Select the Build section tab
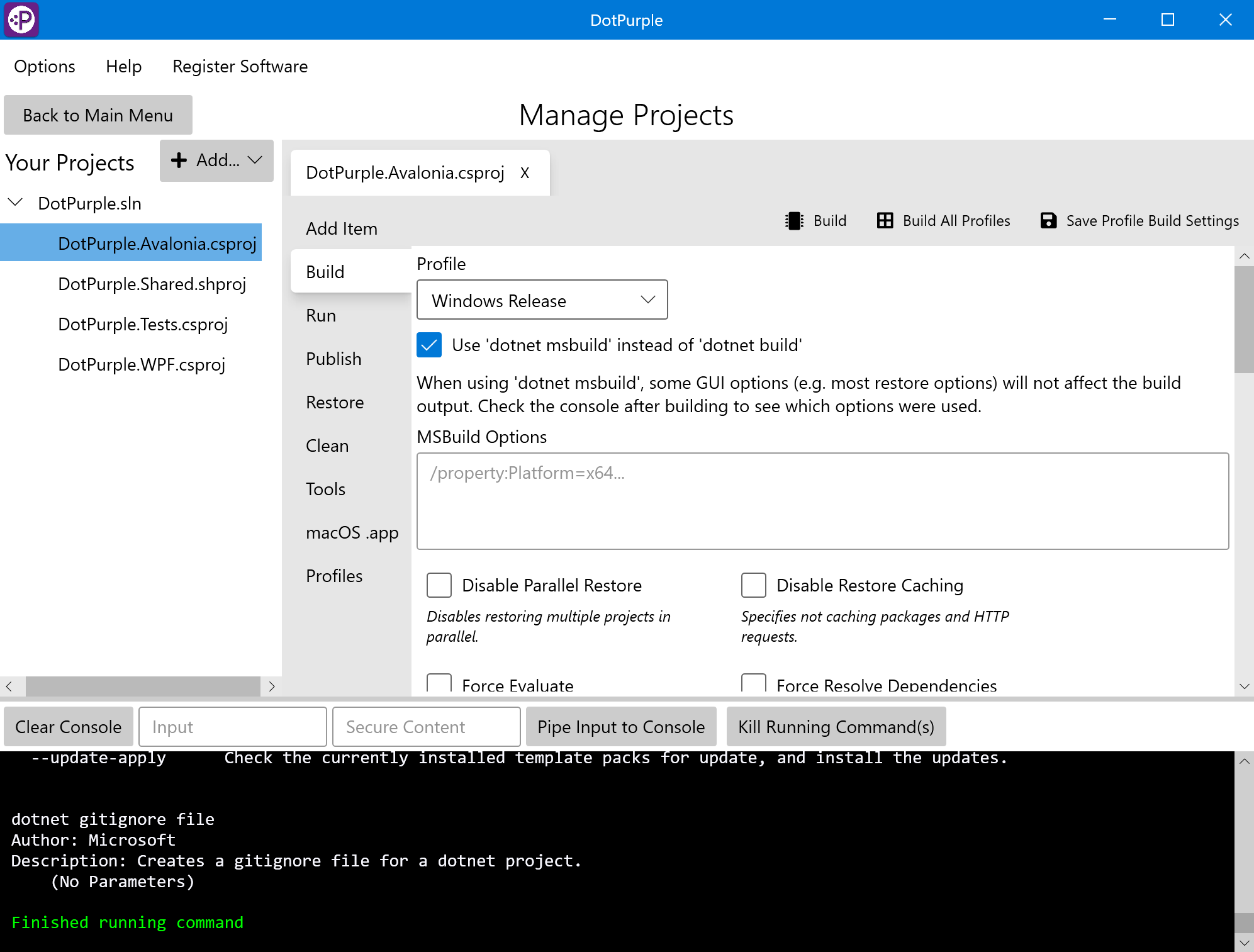Image resolution: width=1254 pixels, height=952 pixels. pos(351,272)
